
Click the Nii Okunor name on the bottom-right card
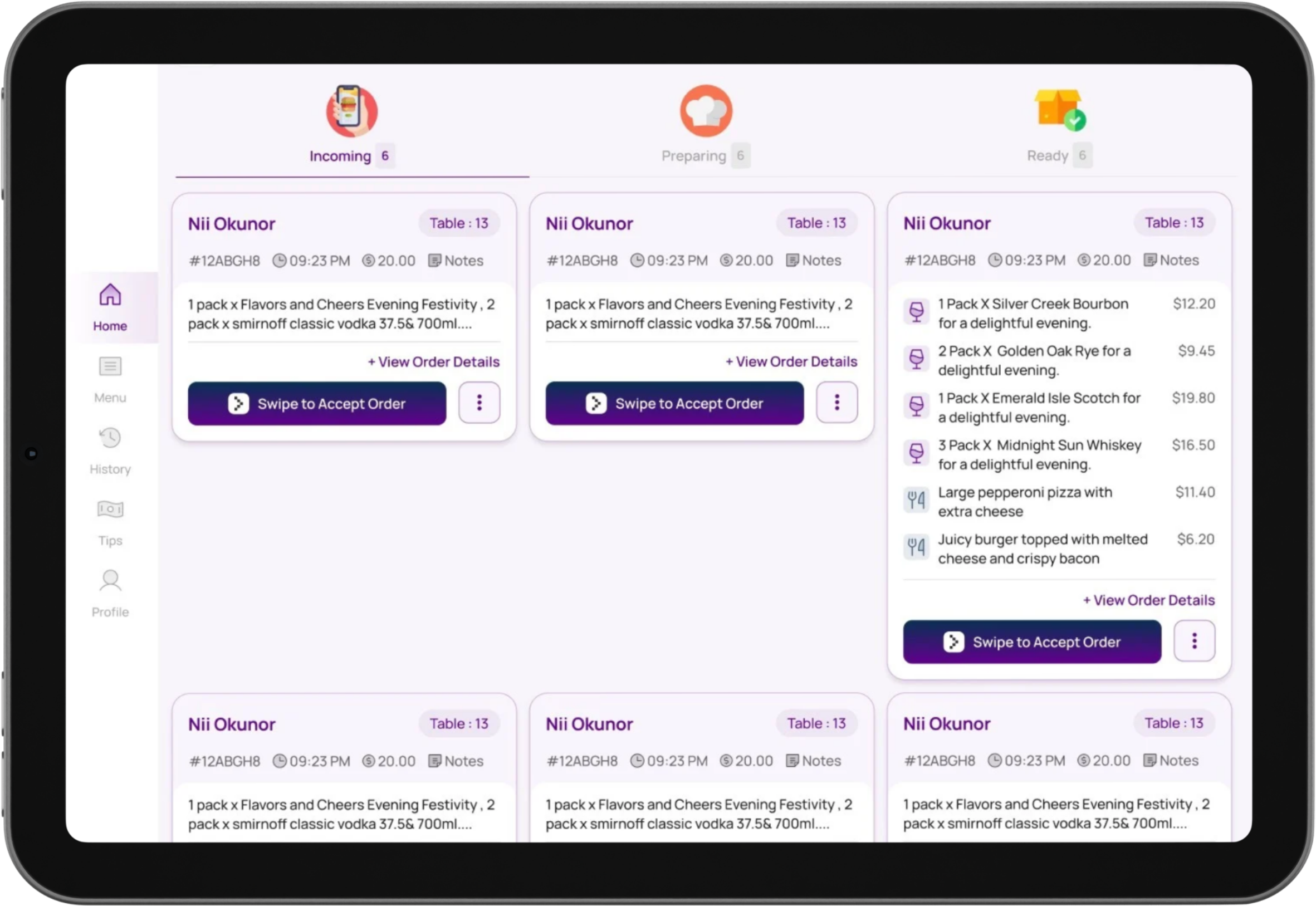pyautogui.click(x=947, y=724)
